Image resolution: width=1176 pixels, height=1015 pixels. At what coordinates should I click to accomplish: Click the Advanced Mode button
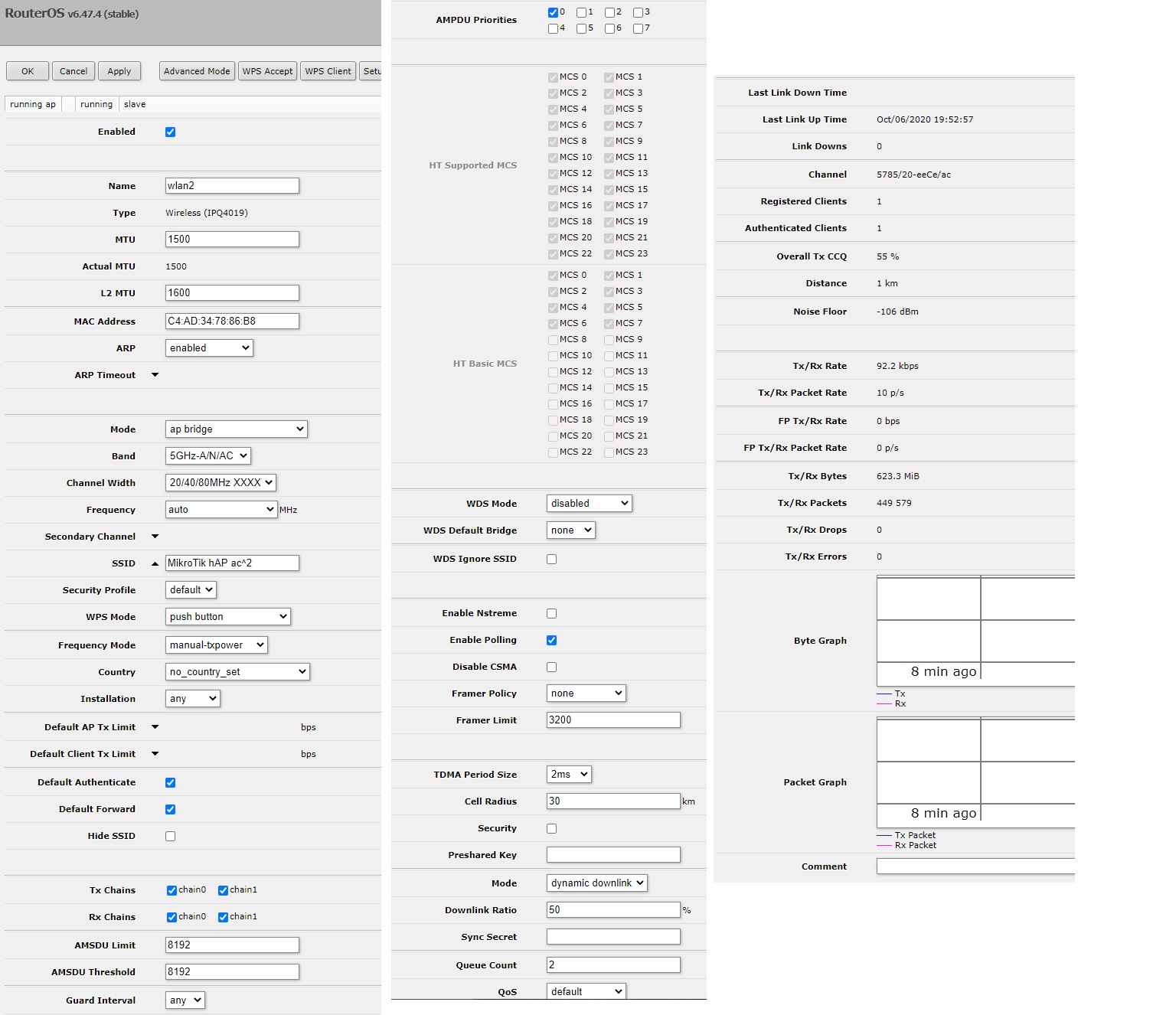point(197,71)
